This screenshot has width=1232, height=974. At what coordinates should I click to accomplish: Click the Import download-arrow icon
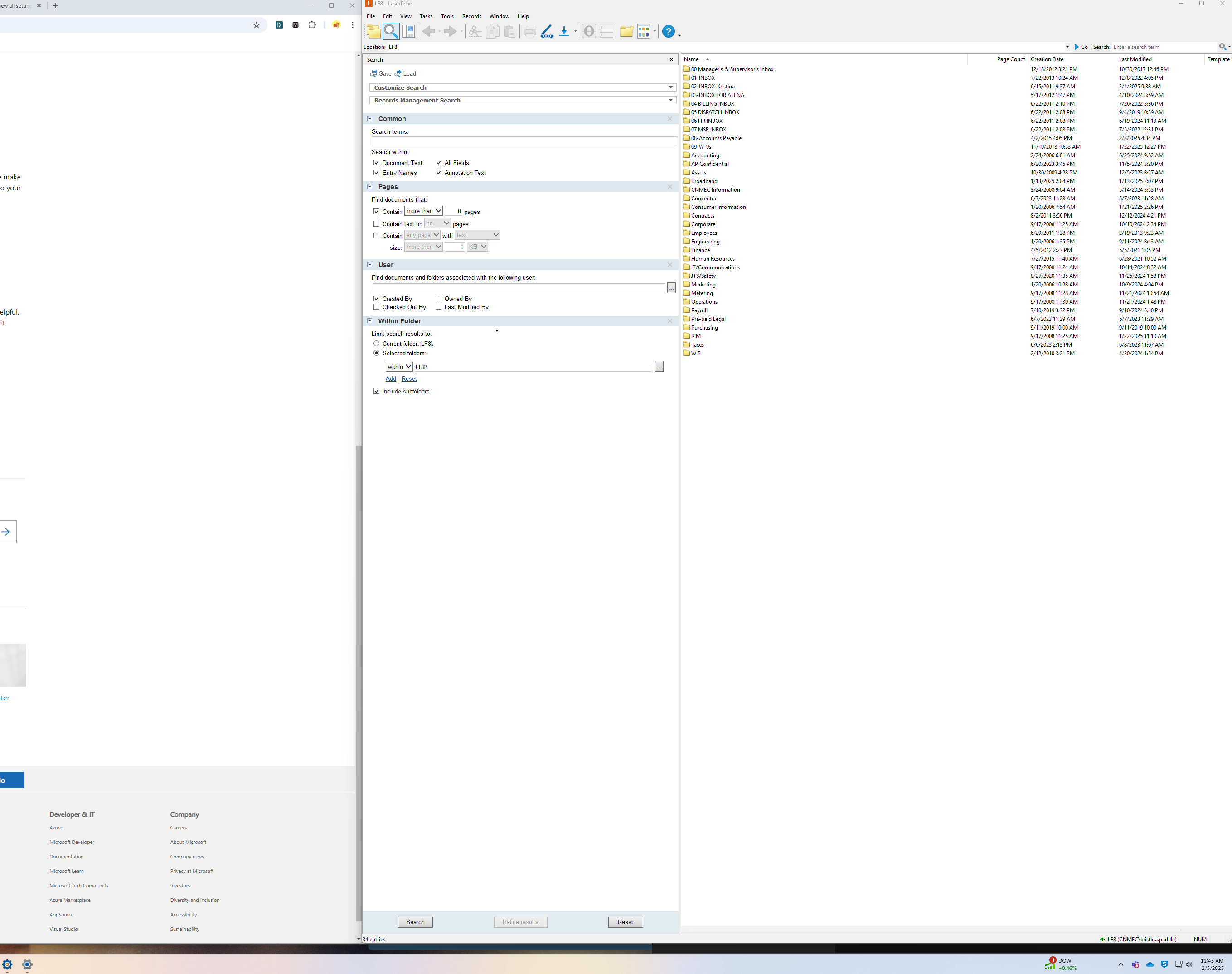[564, 31]
